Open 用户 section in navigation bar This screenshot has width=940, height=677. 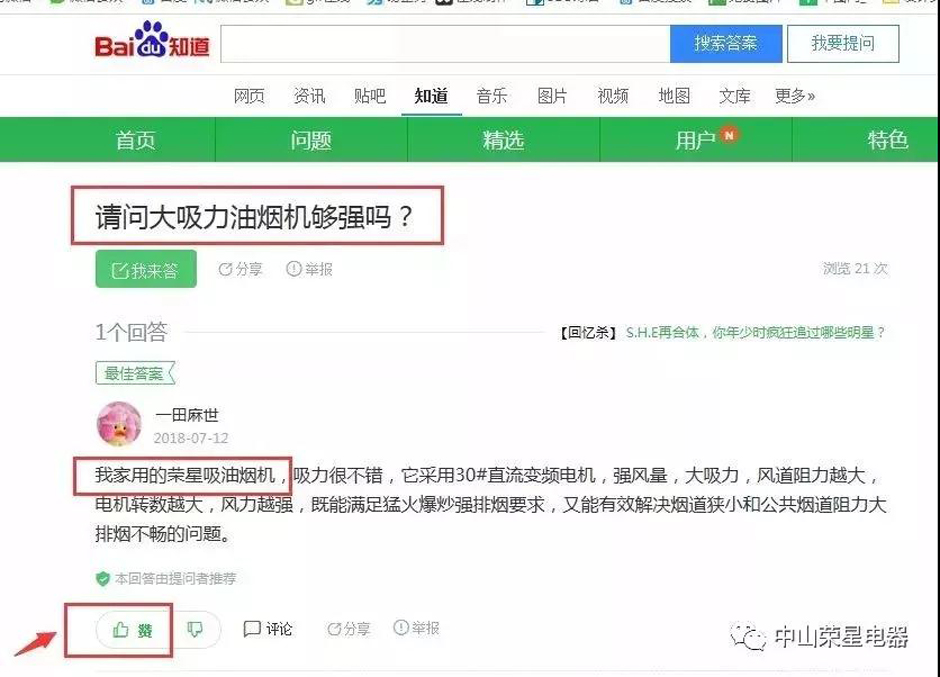pos(696,140)
